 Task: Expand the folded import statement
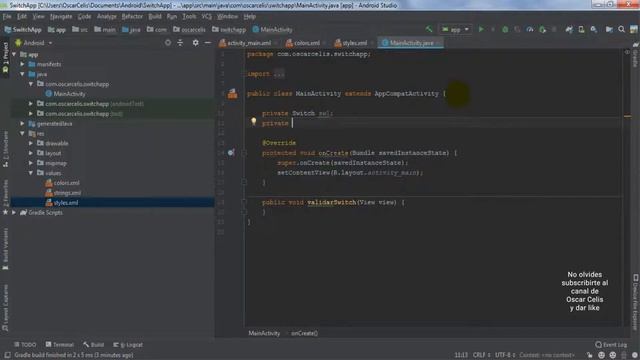coord(279,74)
